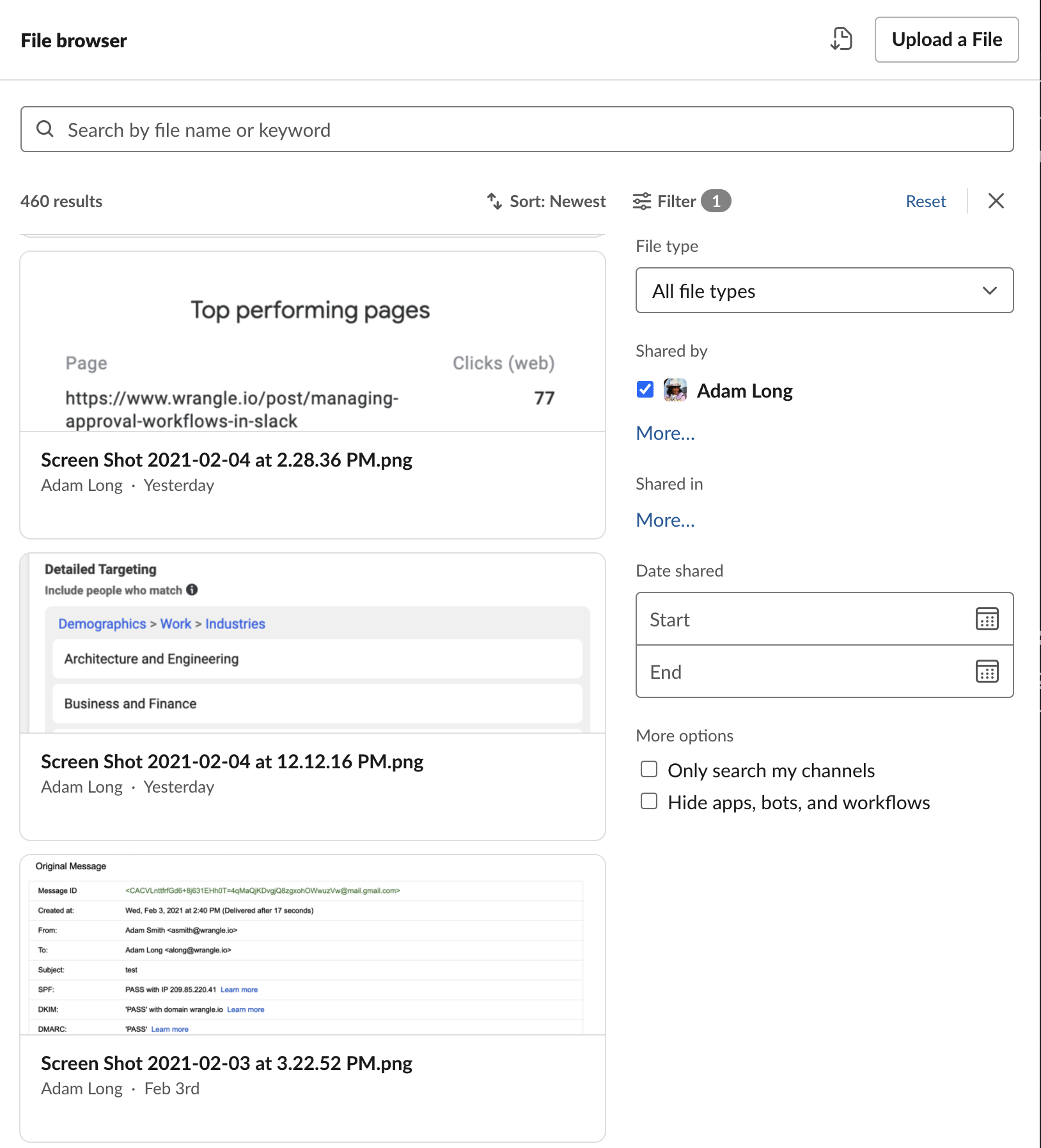Click the search magnifier icon
Viewport: 1041px width, 1148px height.
(45, 129)
